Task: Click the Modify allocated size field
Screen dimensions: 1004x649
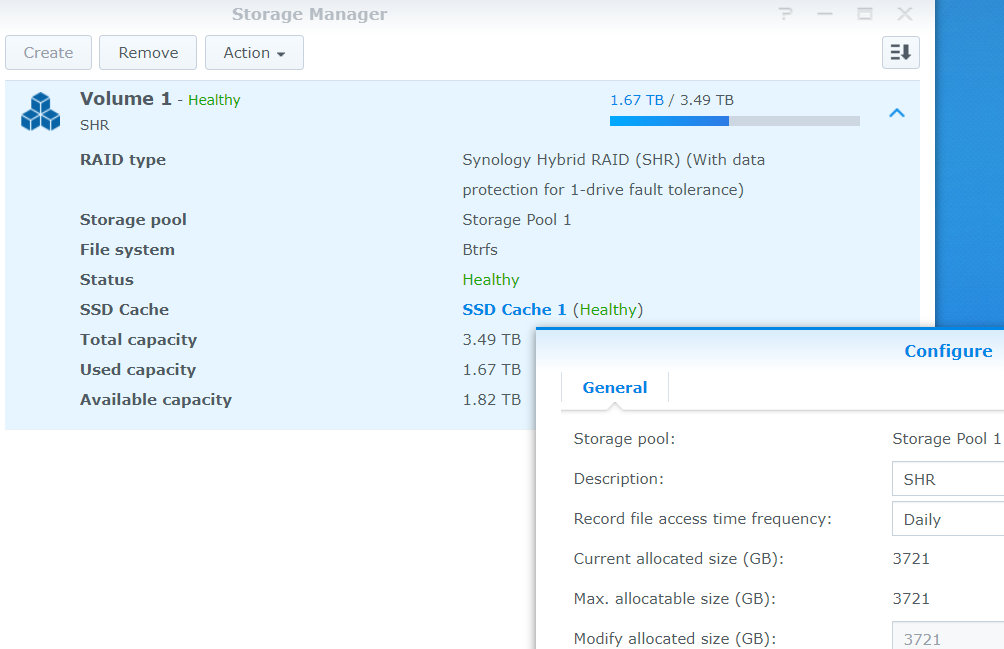Action: (x=948, y=637)
